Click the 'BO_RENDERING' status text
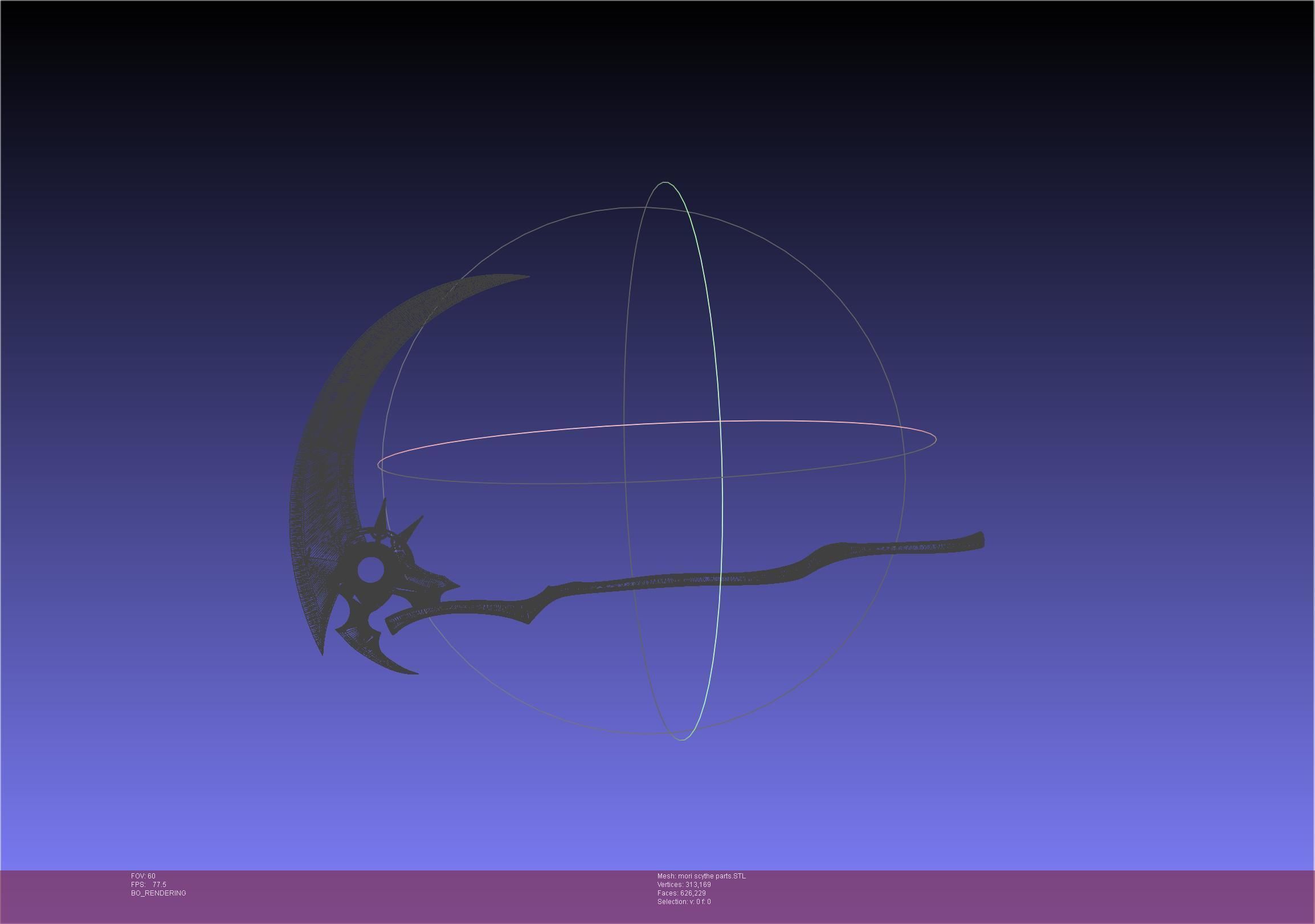Image resolution: width=1315 pixels, height=924 pixels. 158,893
